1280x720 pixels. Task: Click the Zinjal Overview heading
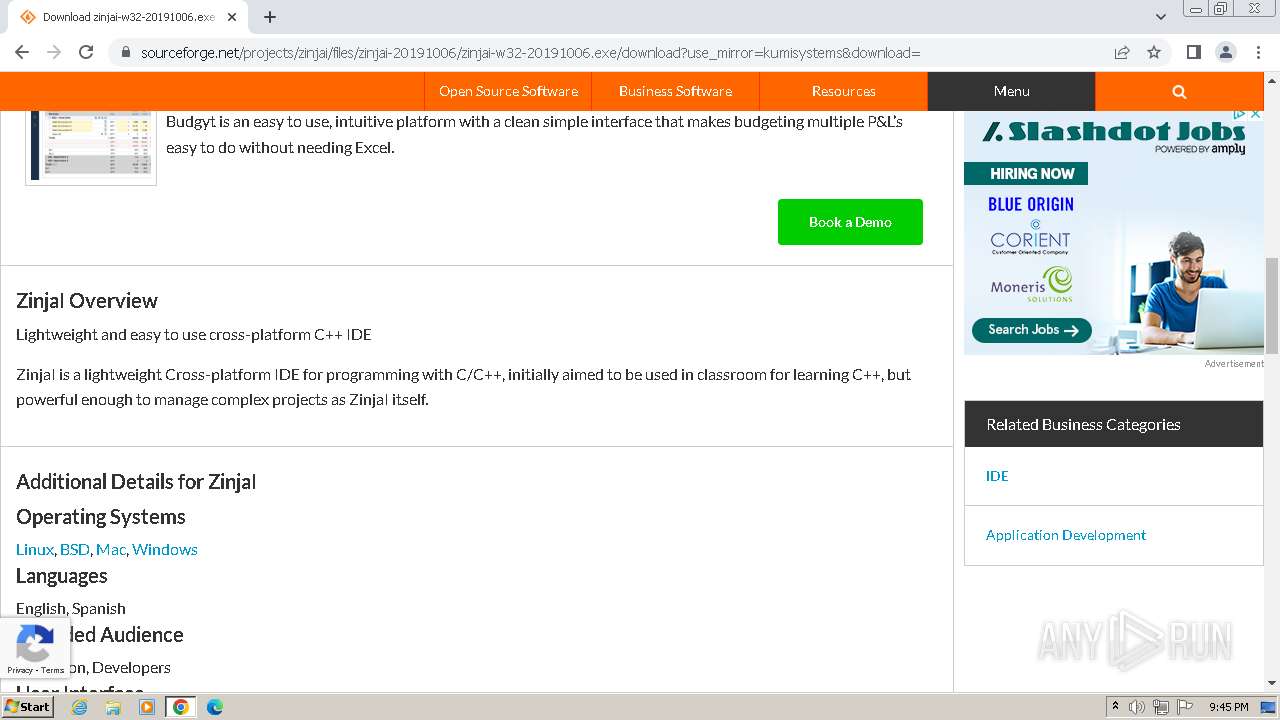pyautogui.click(x=87, y=301)
